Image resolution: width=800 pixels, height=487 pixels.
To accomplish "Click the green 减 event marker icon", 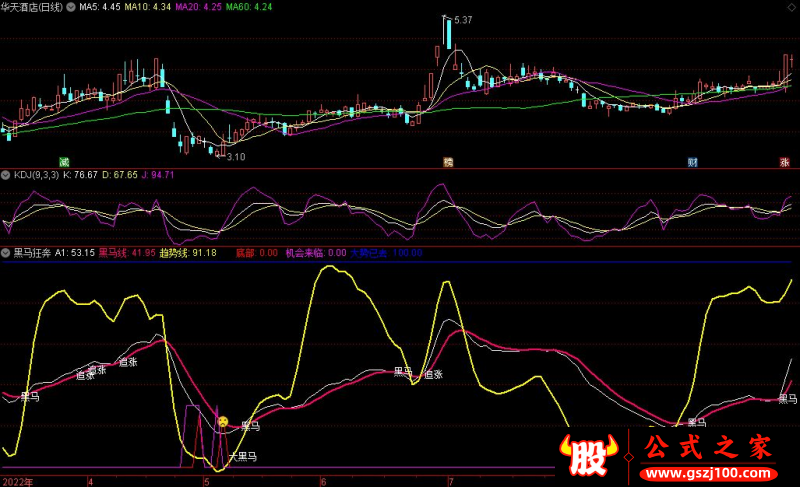I will pos(64,162).
